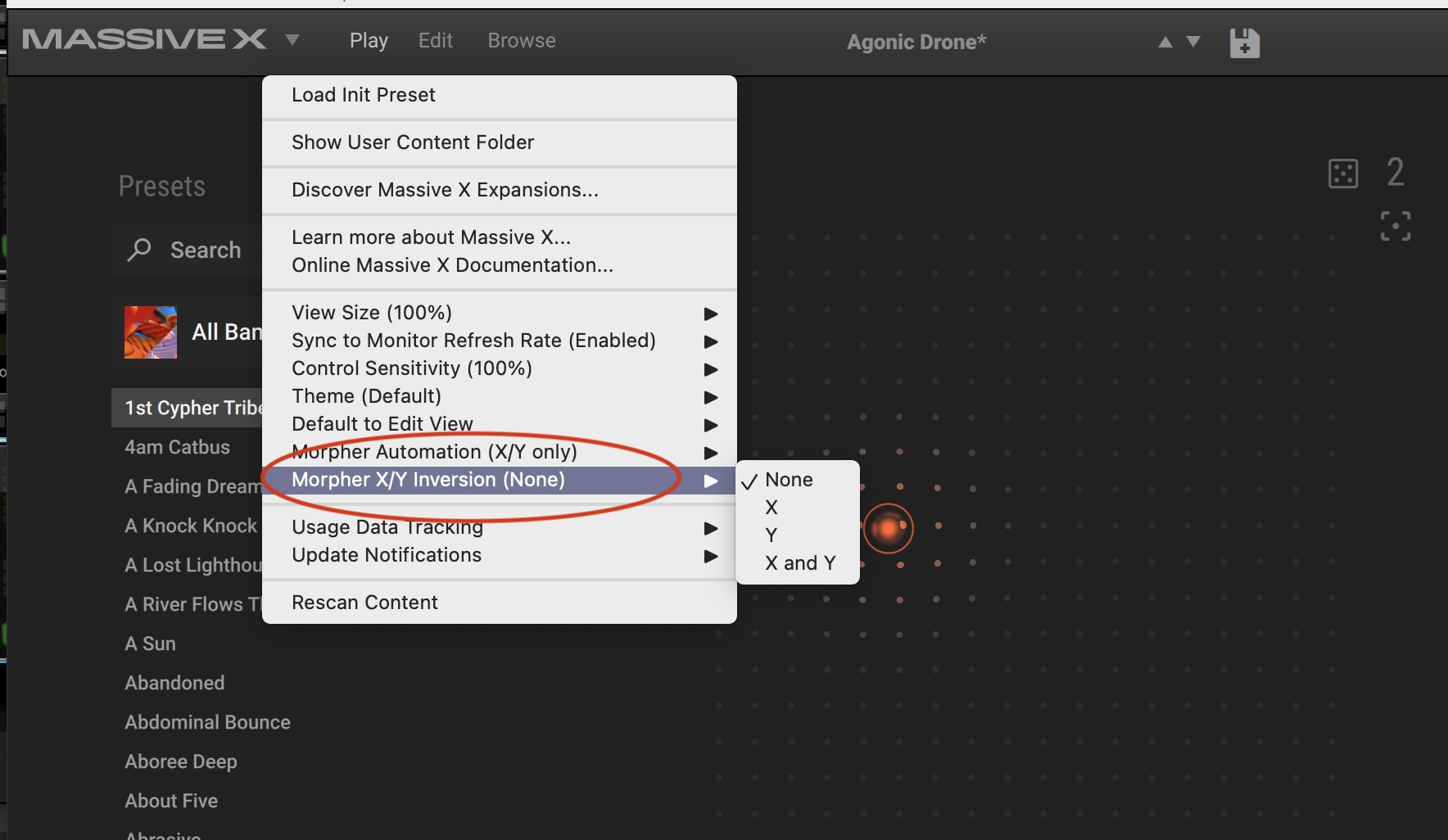Select the A Fading Dream preset

(x=193, y=486)
